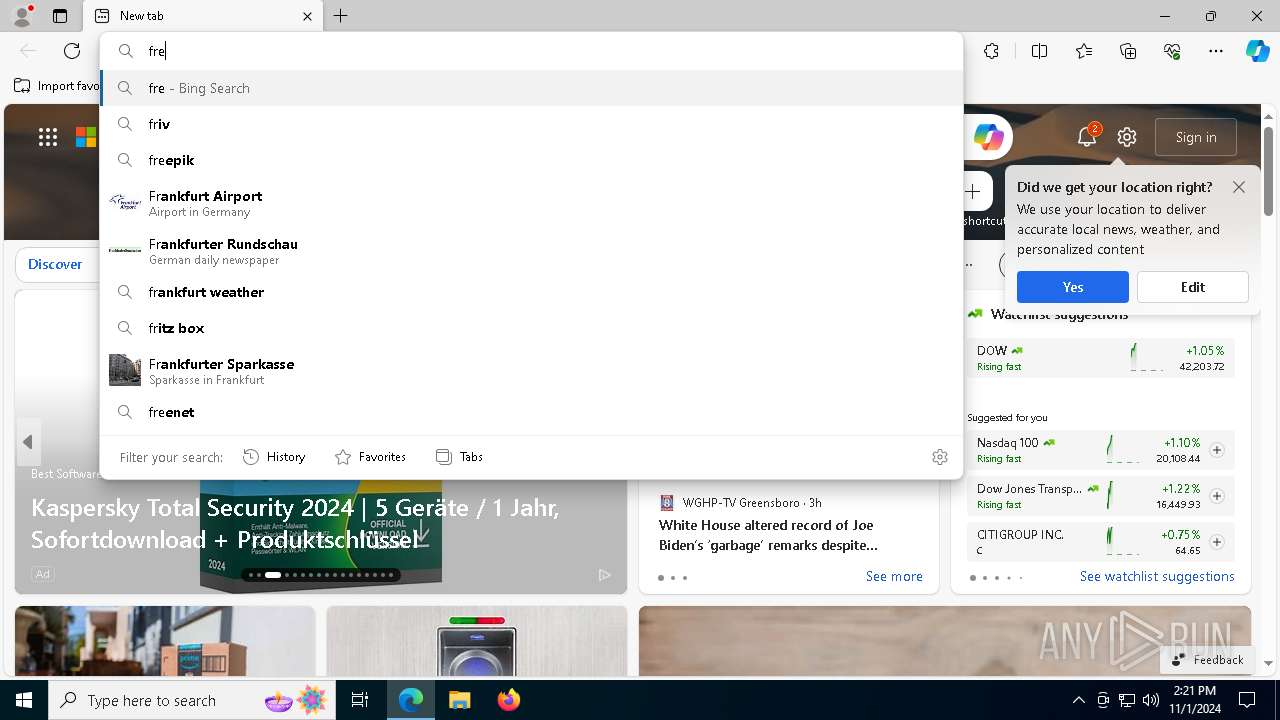Open the White House Biden news article
This screenshot has width=1280, height=720.
point(768,535)
